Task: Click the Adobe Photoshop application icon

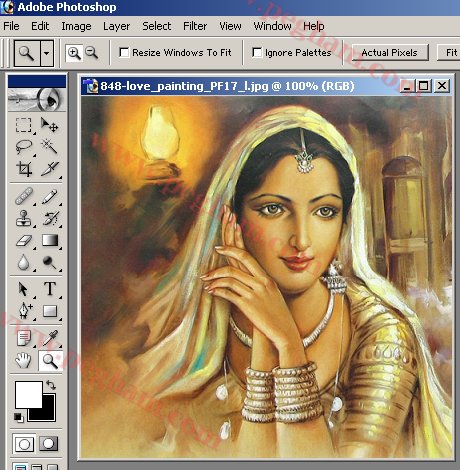Action: coord(7,7)
